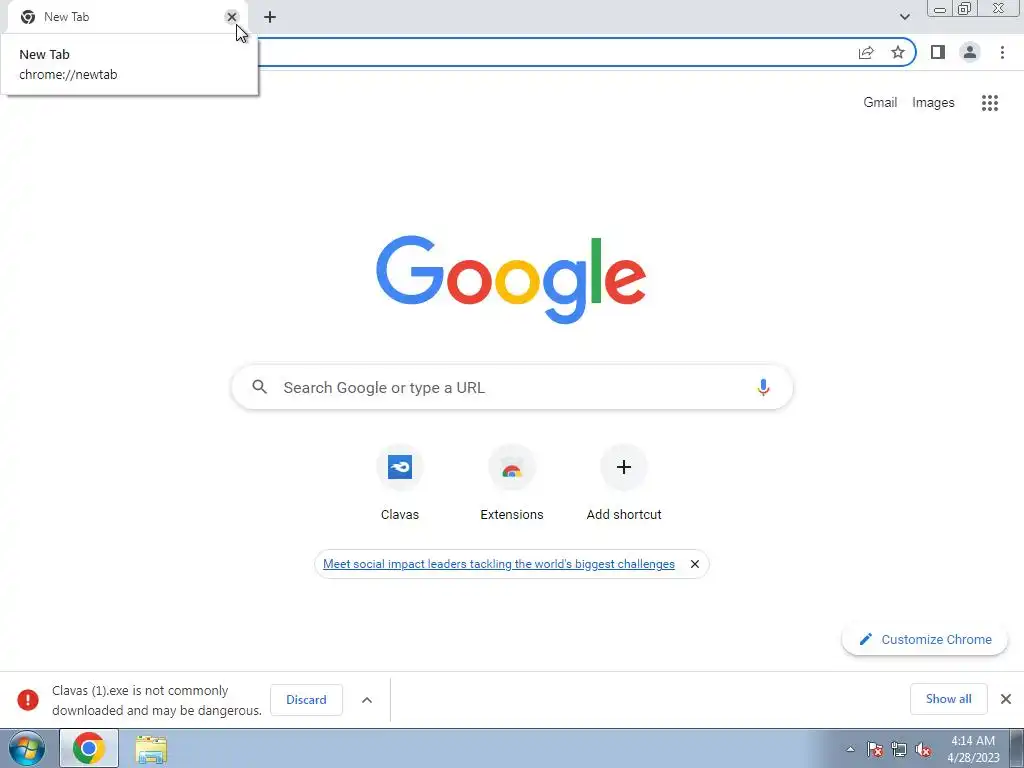
Task: Click the magnifier icon in search box
Action: [259, 387]
